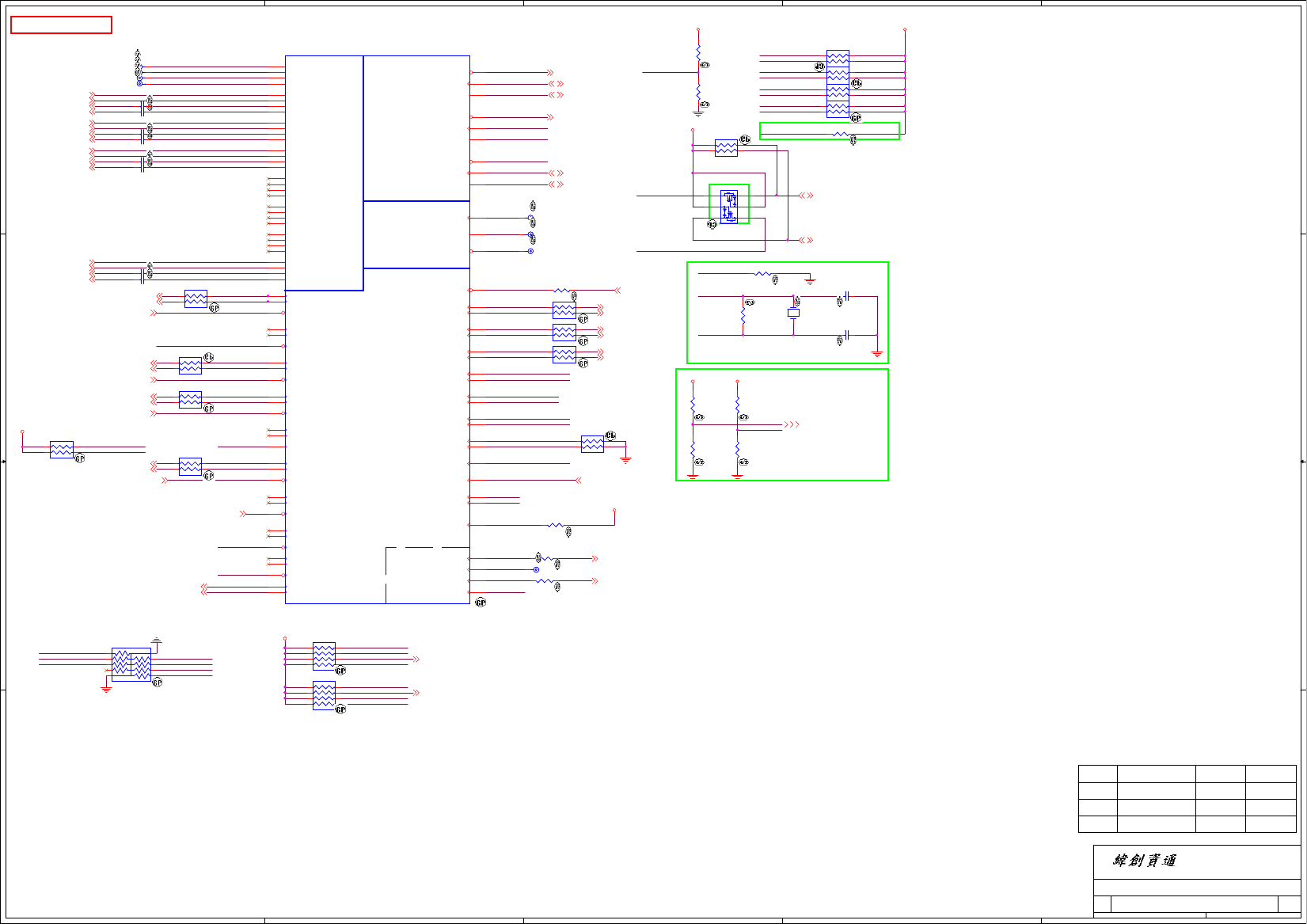Select the lower of the two bottom-center resistor packs

point(324,695)
